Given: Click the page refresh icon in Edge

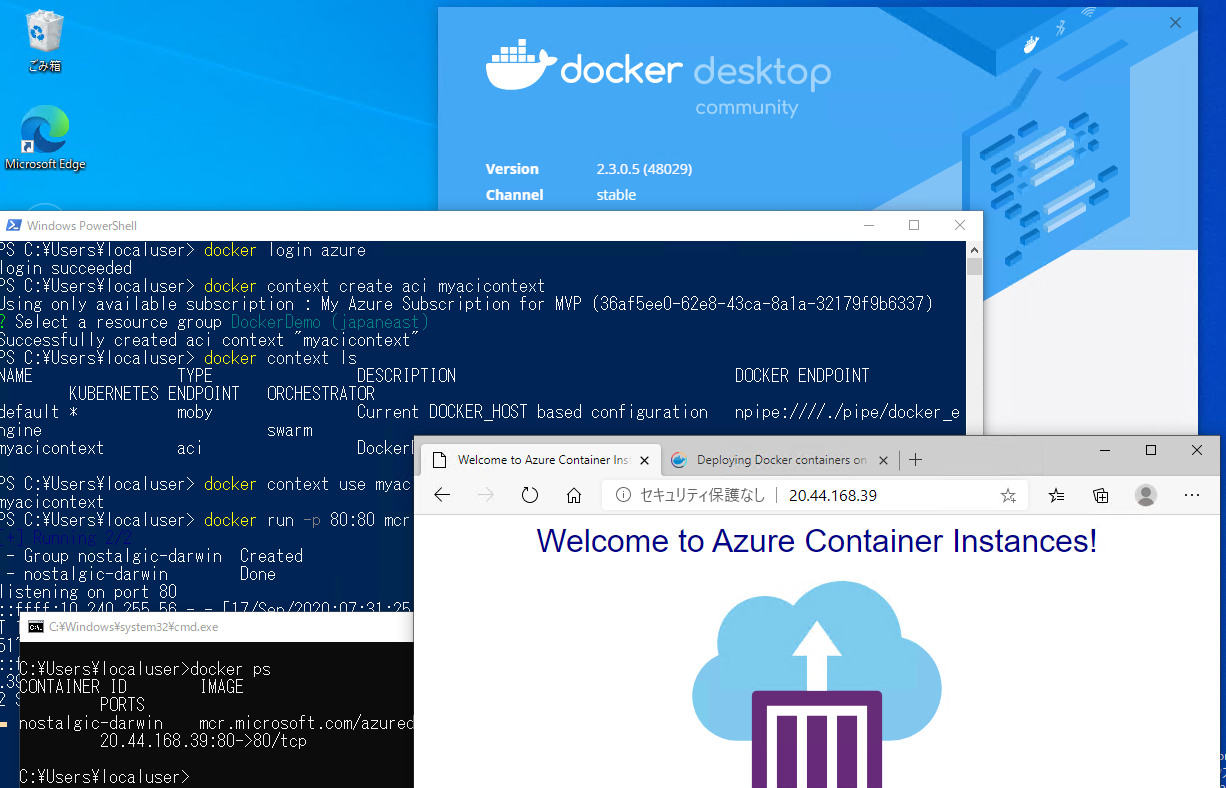Looking at the screenshot, I should point(530,494).
